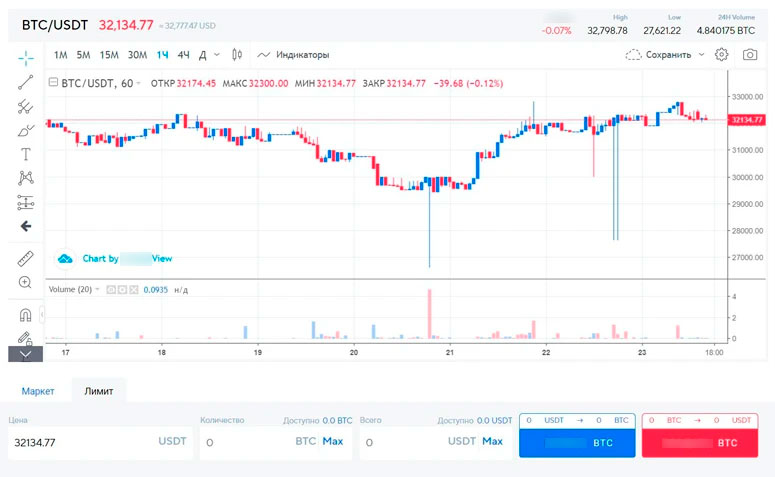Expand the Volume (20) indicator dropdown
The height and width of the screenshot is (477, 775).
[97, 289]
